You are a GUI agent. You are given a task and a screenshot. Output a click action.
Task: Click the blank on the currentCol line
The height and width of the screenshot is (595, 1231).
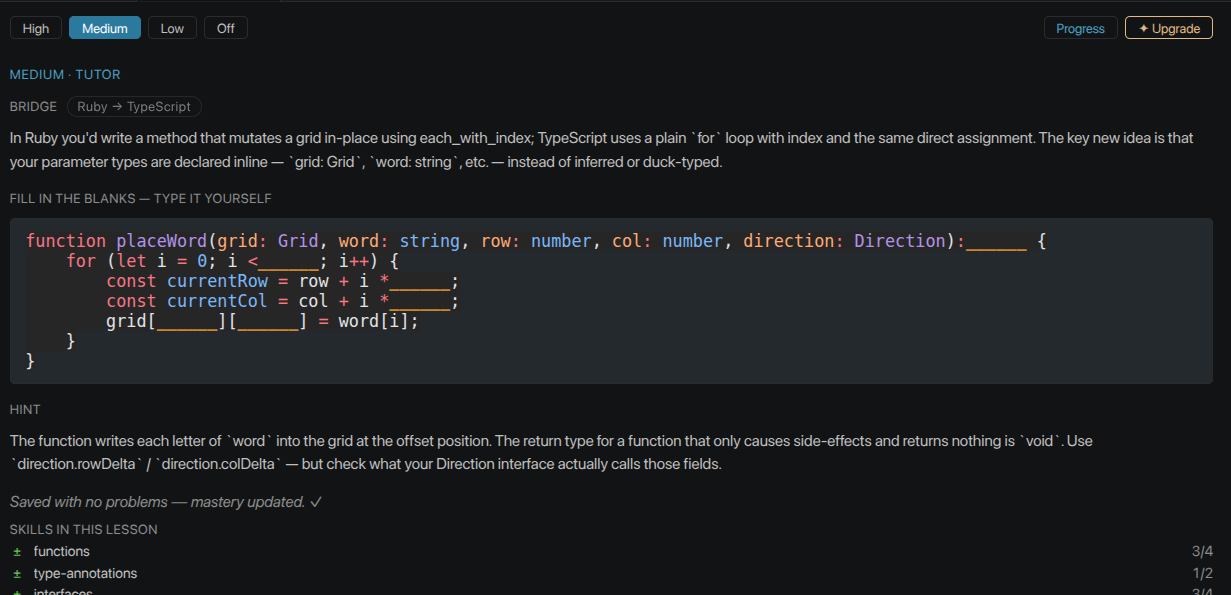point(420,301)
